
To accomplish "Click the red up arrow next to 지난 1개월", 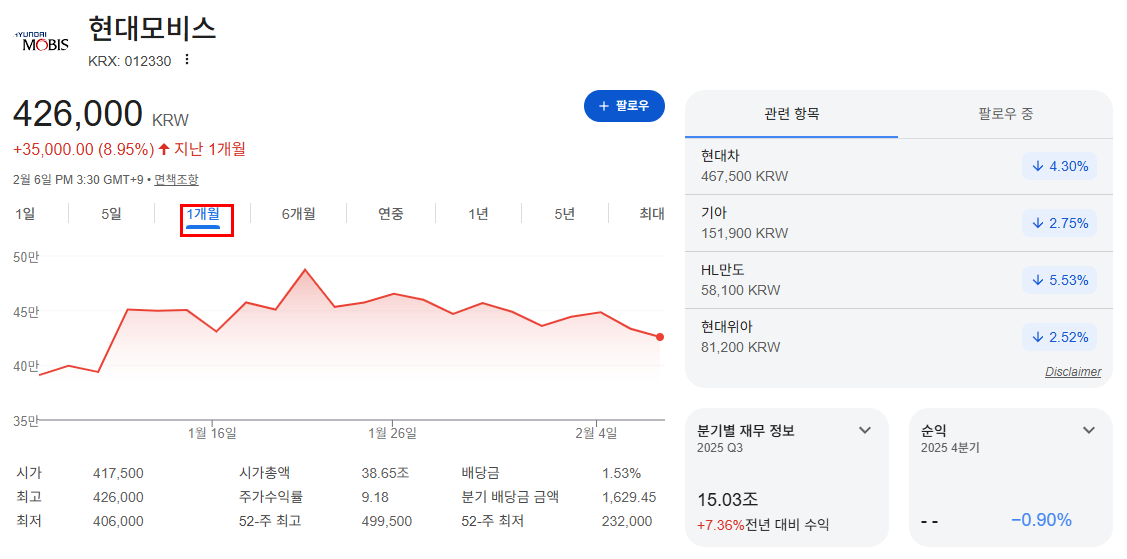I will coord(164,149).
